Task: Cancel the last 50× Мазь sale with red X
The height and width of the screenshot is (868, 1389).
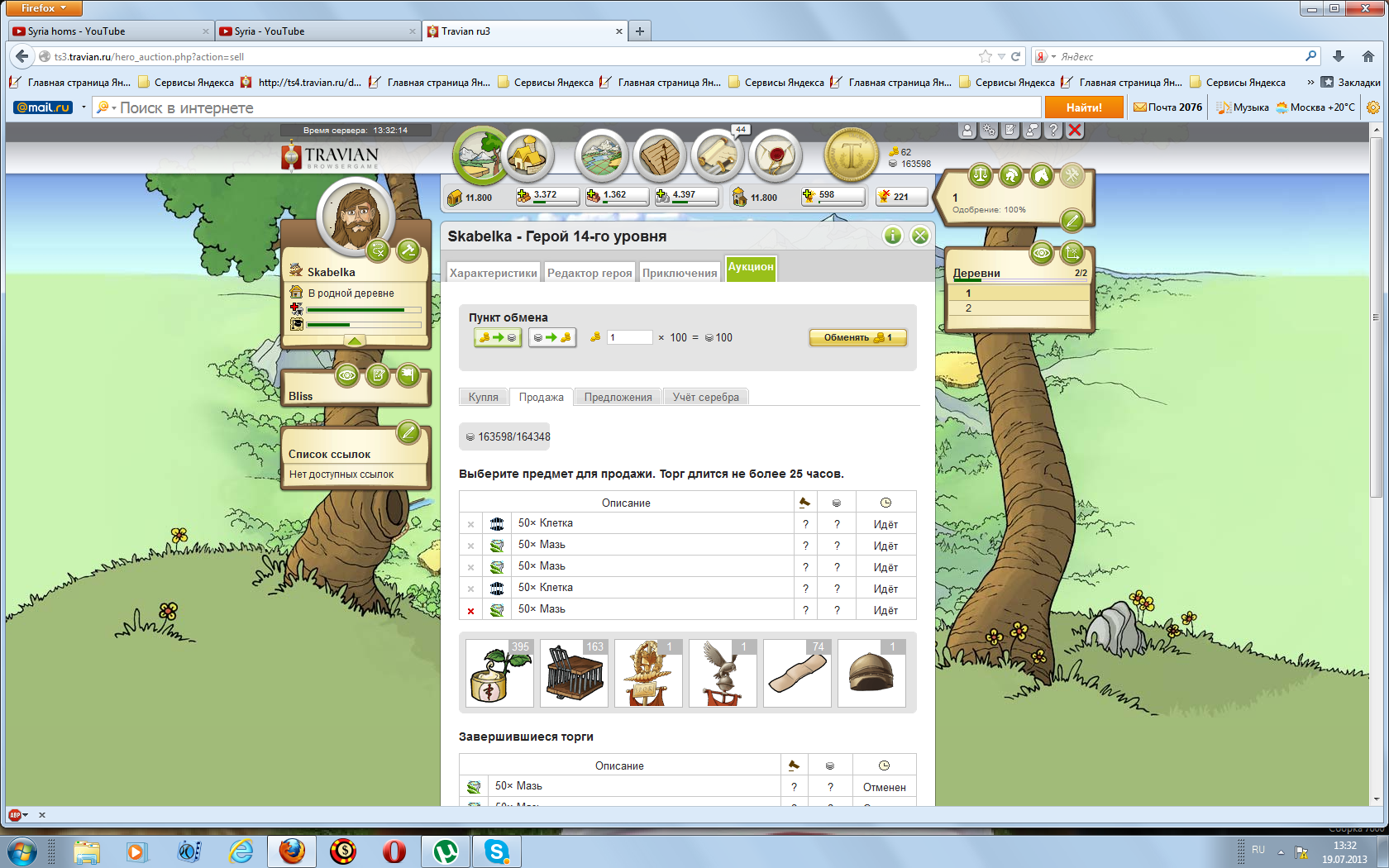Action: 471,611
